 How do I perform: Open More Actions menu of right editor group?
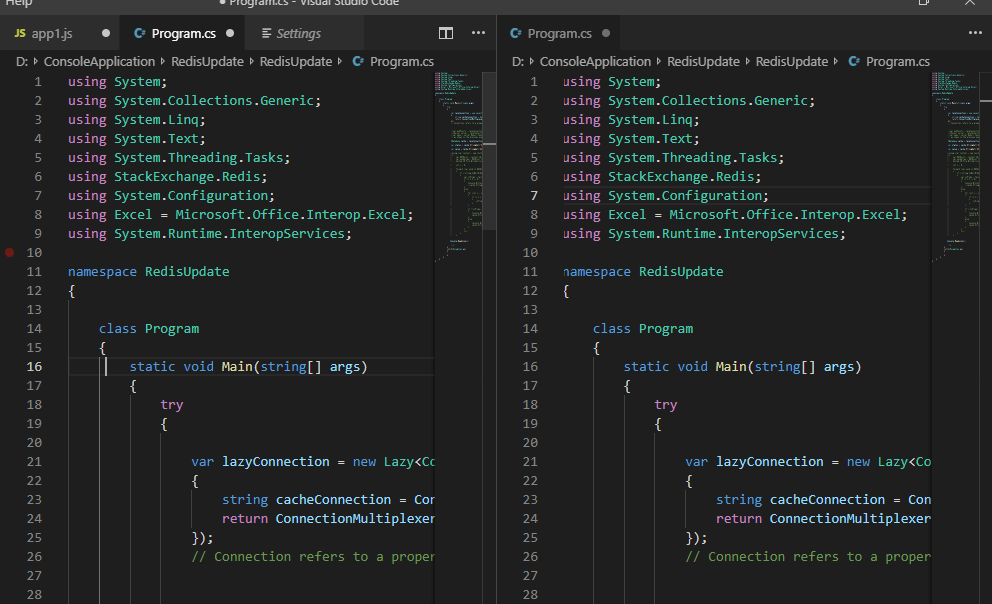(975, 33)
